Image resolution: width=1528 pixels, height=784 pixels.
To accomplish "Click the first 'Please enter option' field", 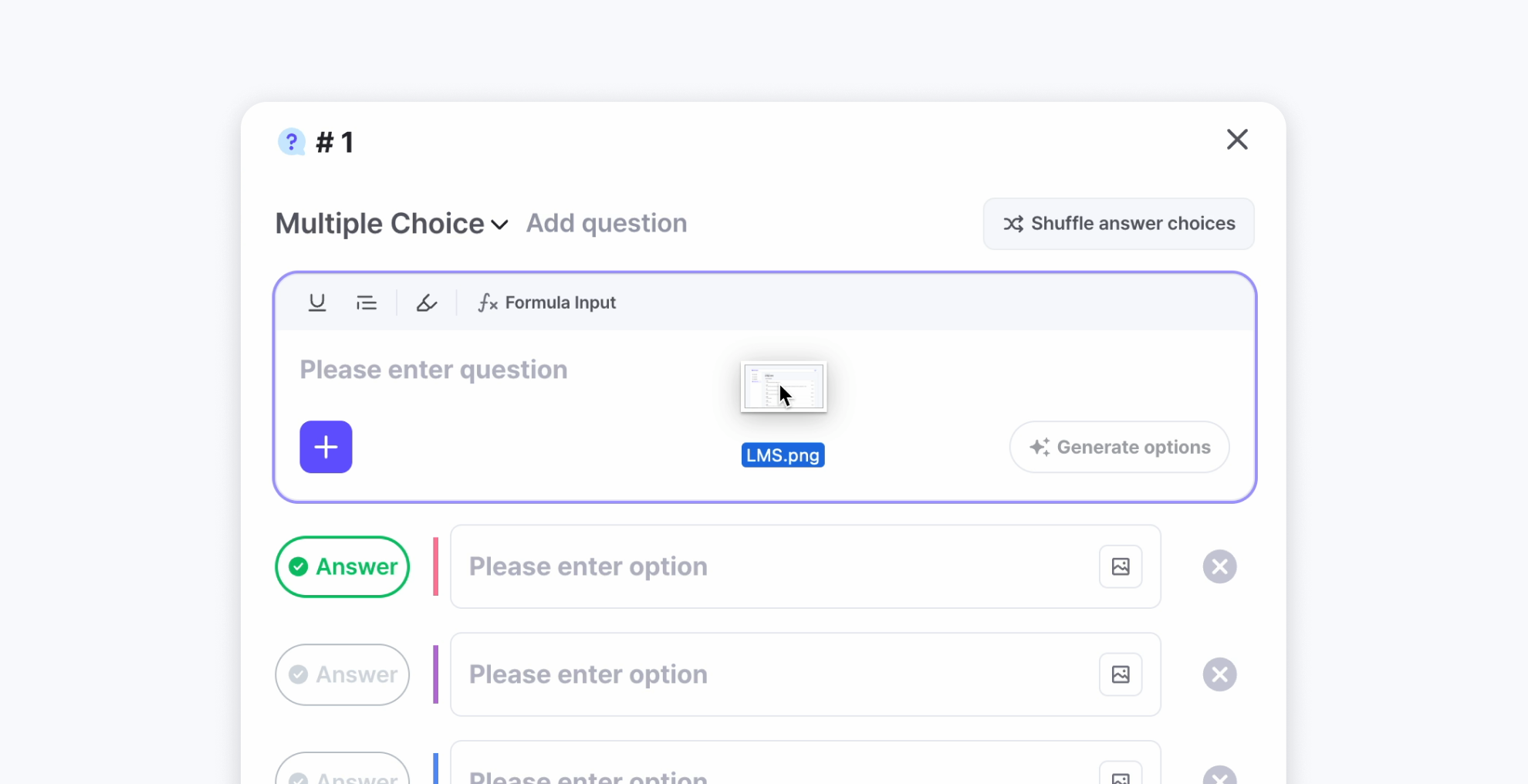I will (x=772, y=566).
